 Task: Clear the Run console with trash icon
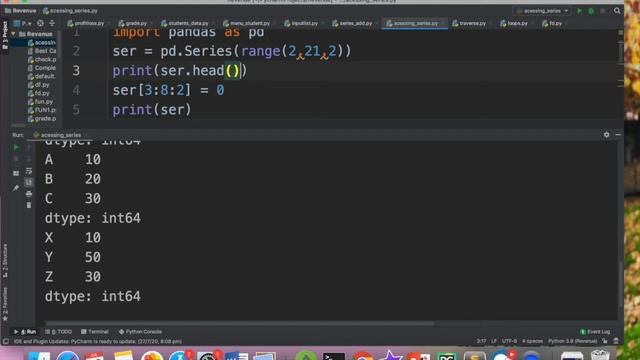pyautogui.click(x=29, y=205)
